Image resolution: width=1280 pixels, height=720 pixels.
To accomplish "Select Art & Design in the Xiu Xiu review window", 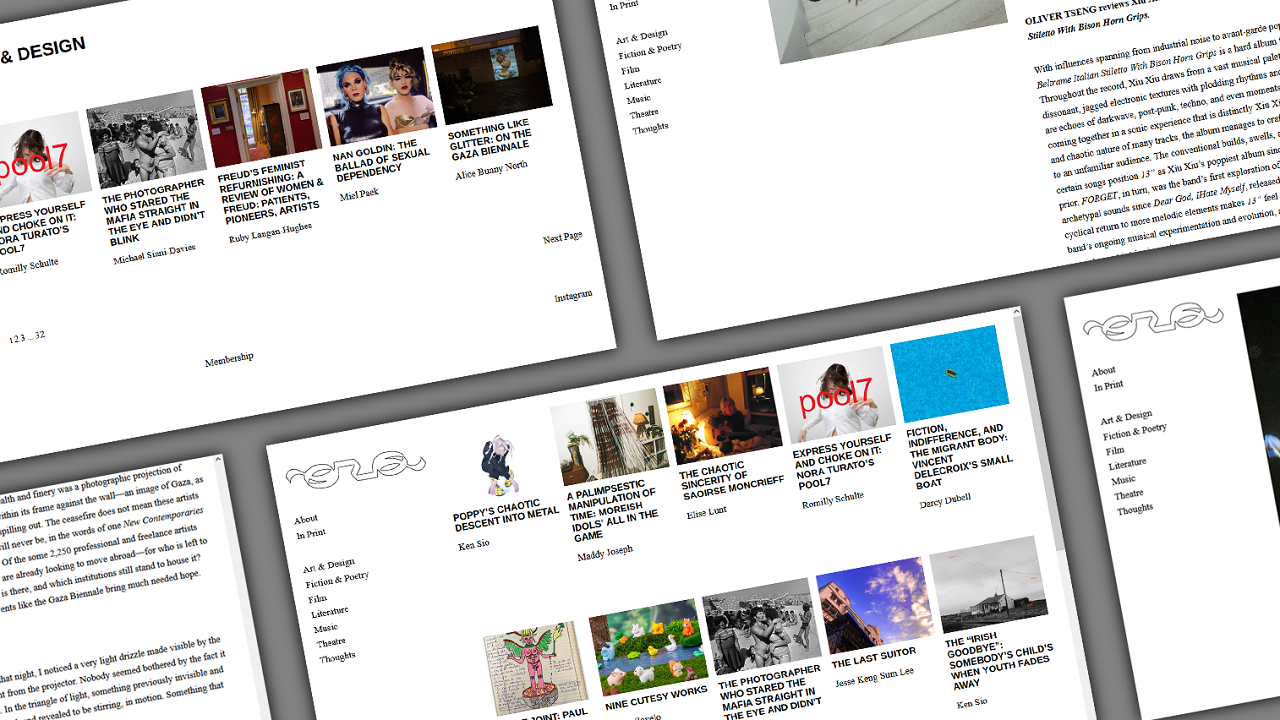I will tap(642, 37).
